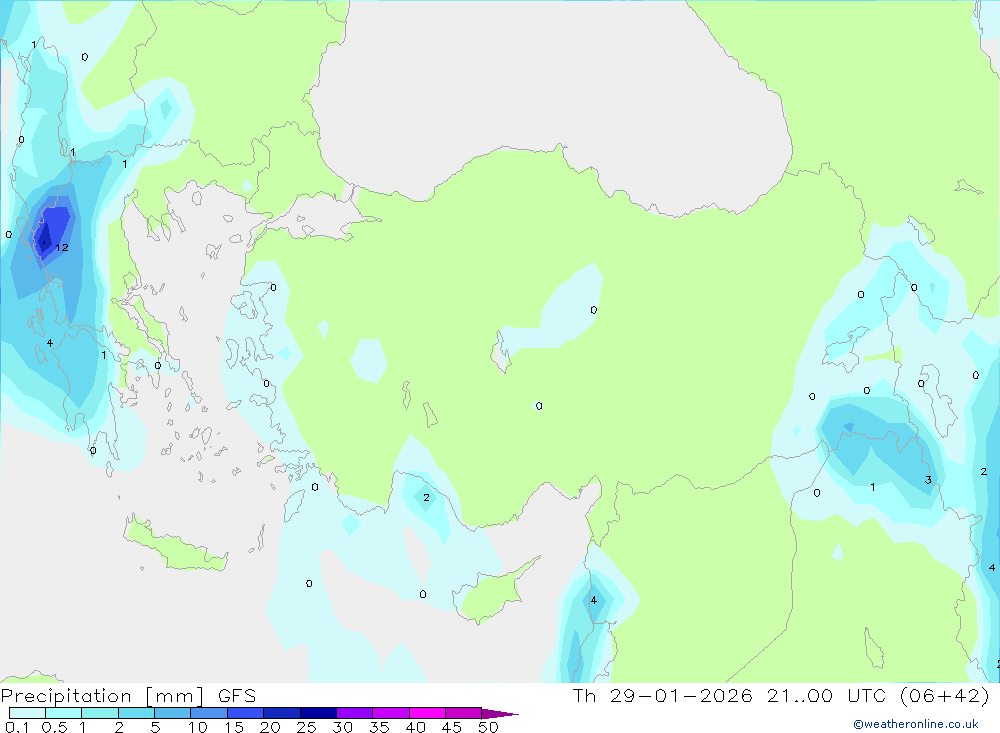Click the 25–30 mm dark navy legend box

[318, 713]
